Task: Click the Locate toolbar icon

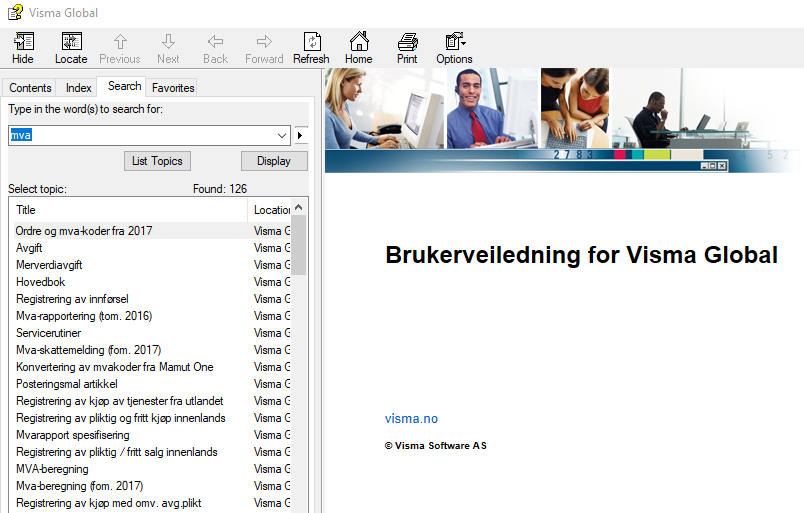Action: pyautogui.click(x=71, y=48)
